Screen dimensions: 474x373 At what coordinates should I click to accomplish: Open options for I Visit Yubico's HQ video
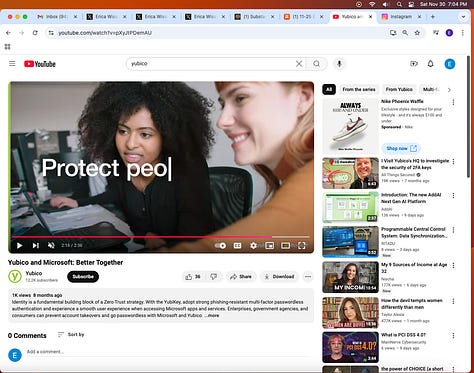click(x=453, y=162)
